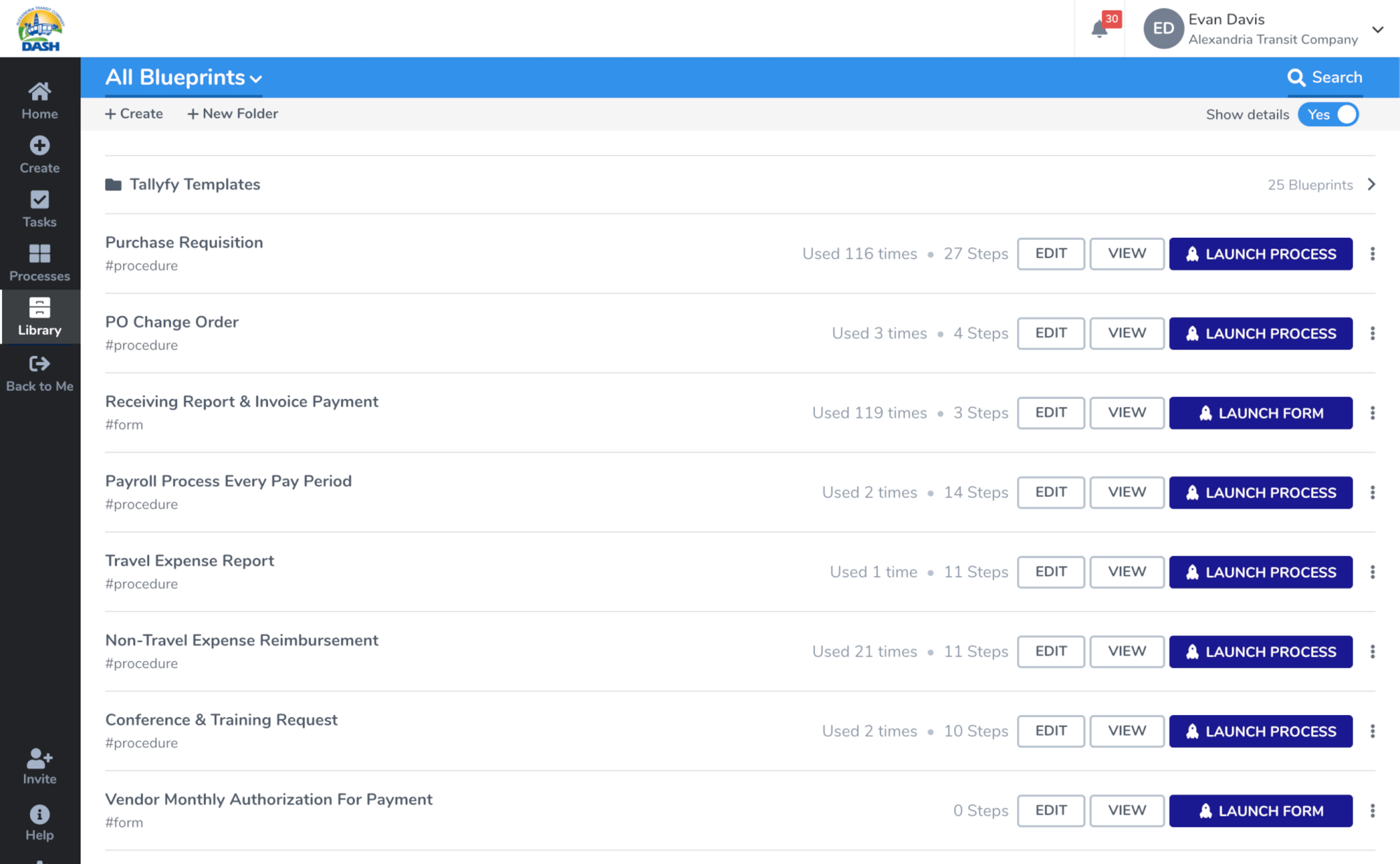This screenshot has height=864, width=1400.
Task: Click the + Create toolbar link
Action: coord(134,113)
